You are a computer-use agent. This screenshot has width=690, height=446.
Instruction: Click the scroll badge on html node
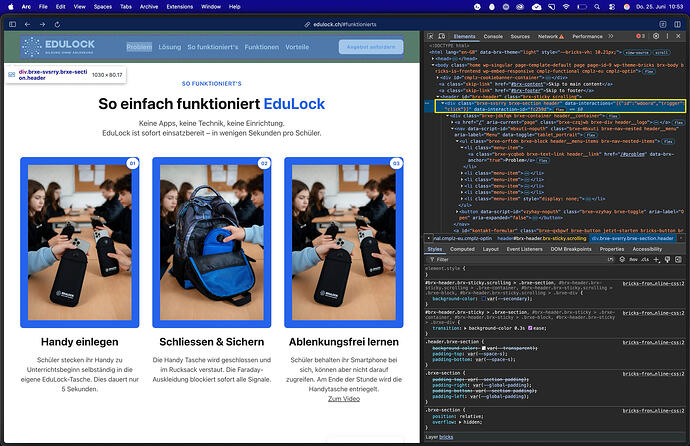click(661, 52)
